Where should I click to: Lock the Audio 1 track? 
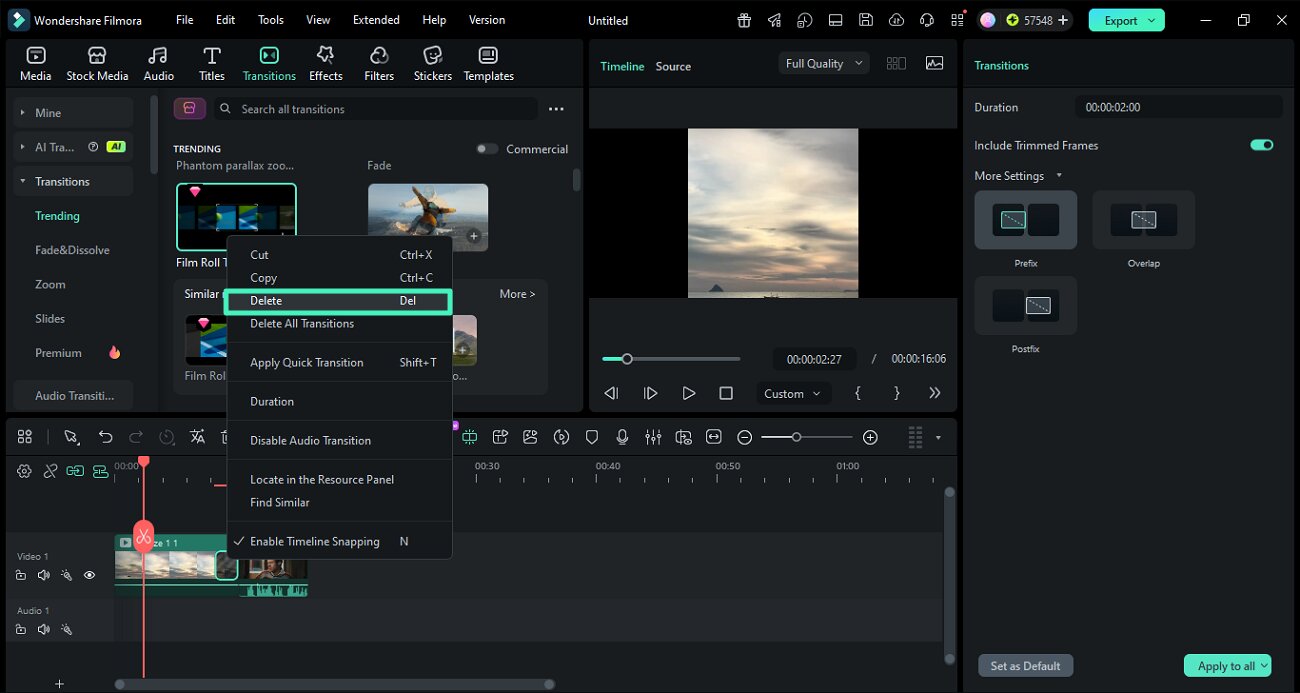click(21, 629)
